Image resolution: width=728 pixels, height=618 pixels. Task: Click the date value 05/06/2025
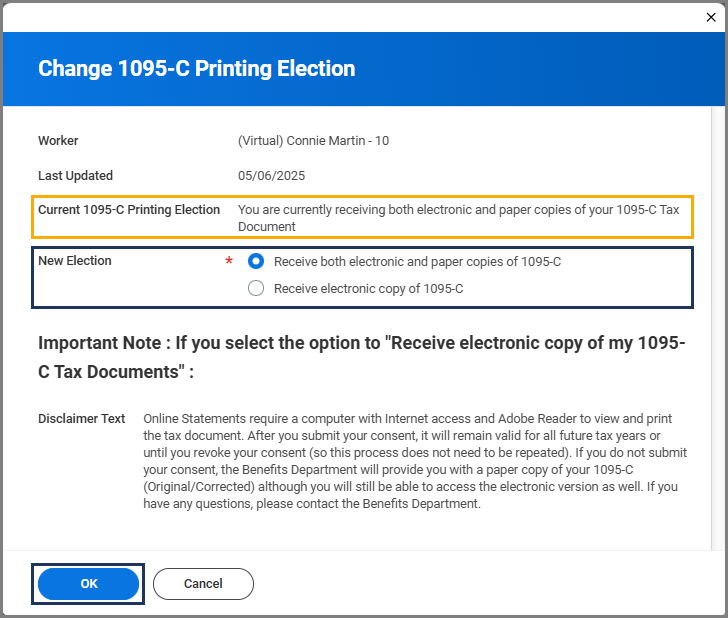tap(271, 176)
